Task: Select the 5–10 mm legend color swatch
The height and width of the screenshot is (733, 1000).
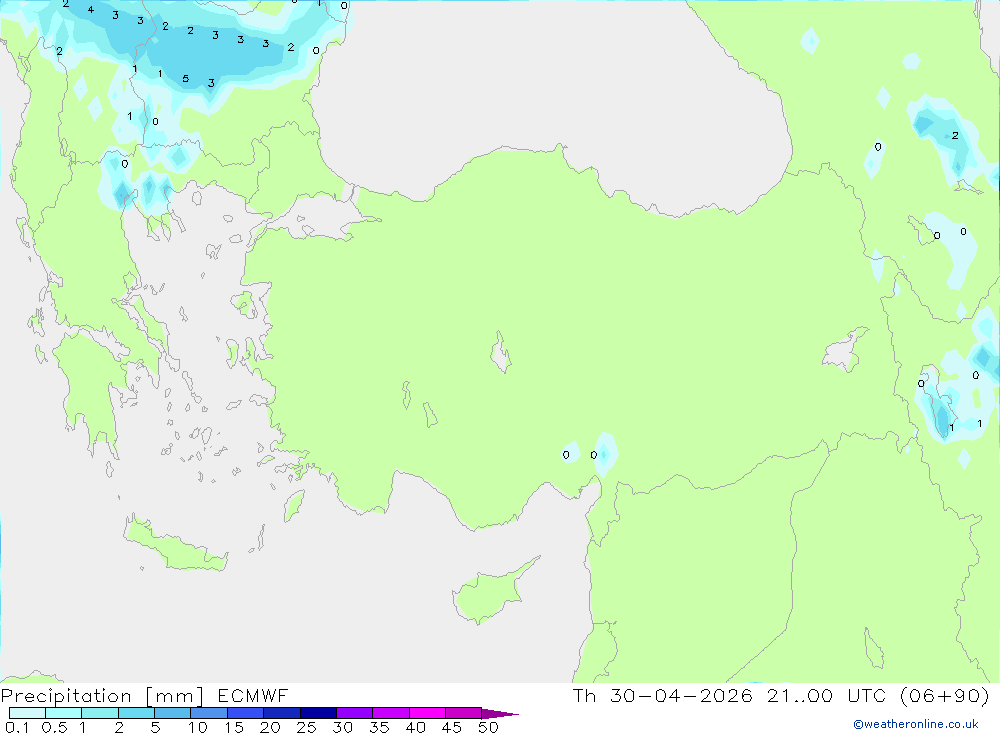Action: [173, 713]
